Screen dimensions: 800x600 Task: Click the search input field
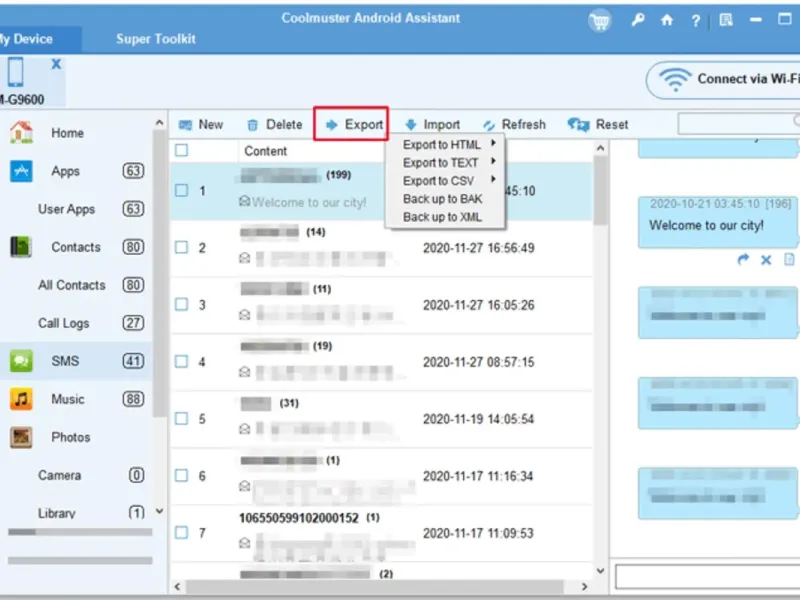tap(739, 124)
